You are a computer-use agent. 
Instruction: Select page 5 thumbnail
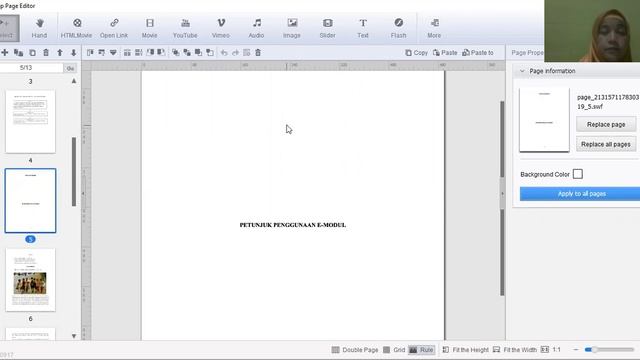tap(31, 201)
